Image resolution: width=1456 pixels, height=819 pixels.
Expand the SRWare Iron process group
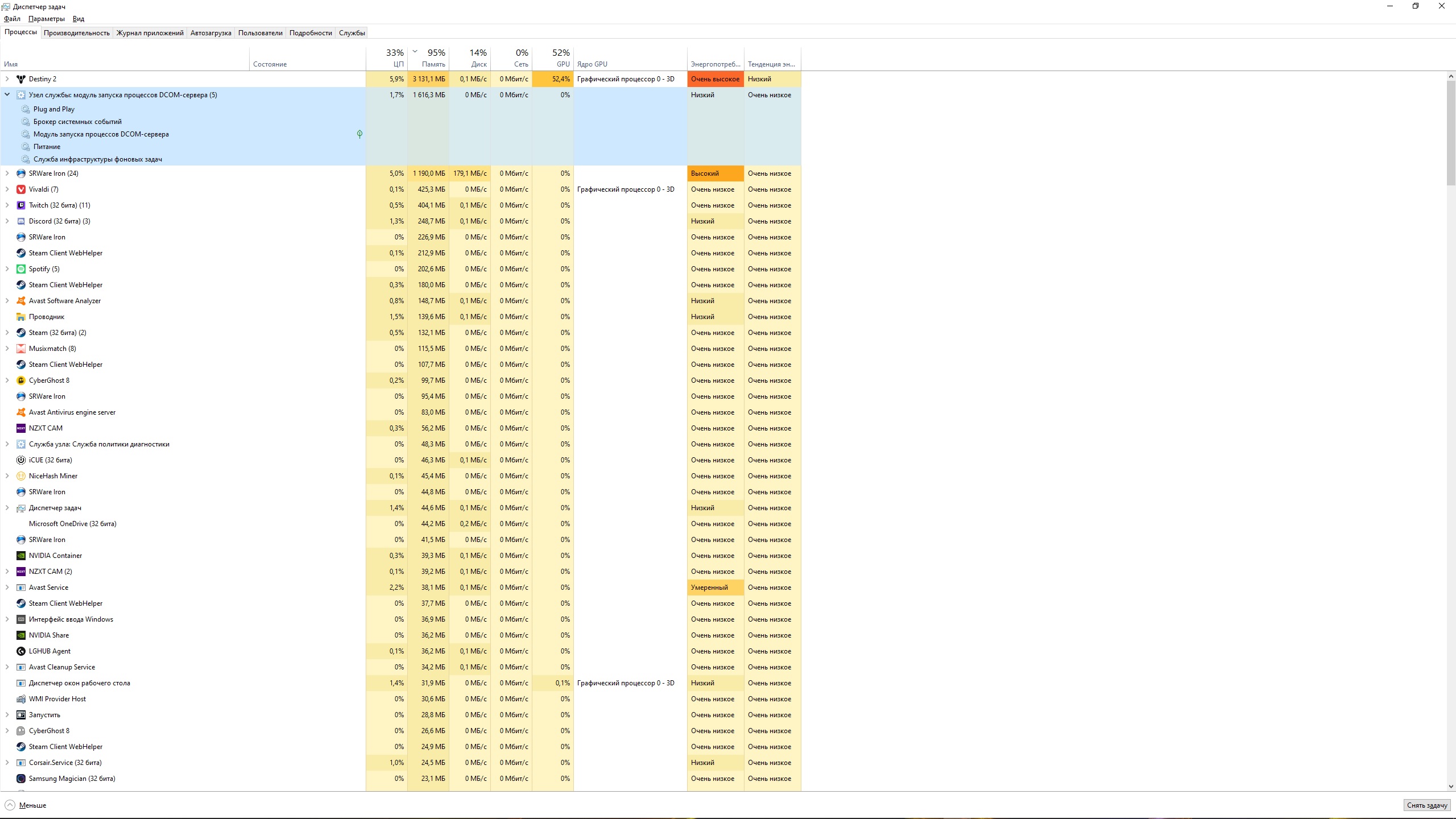[8, 173]
